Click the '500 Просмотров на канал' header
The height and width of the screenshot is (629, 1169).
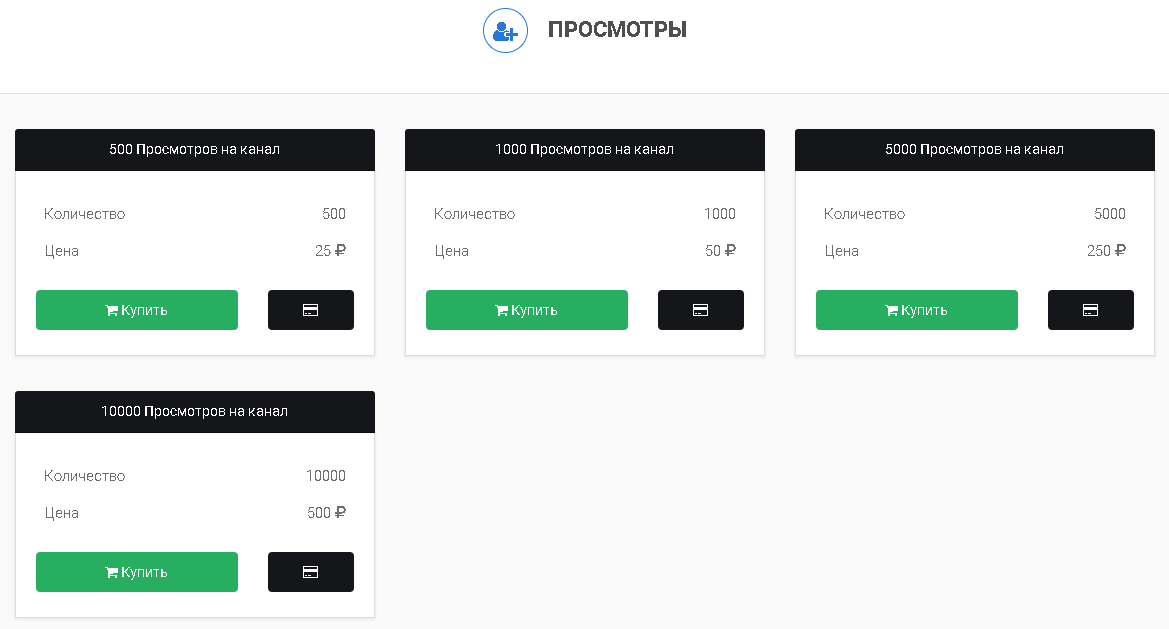[x=195, y=150]
